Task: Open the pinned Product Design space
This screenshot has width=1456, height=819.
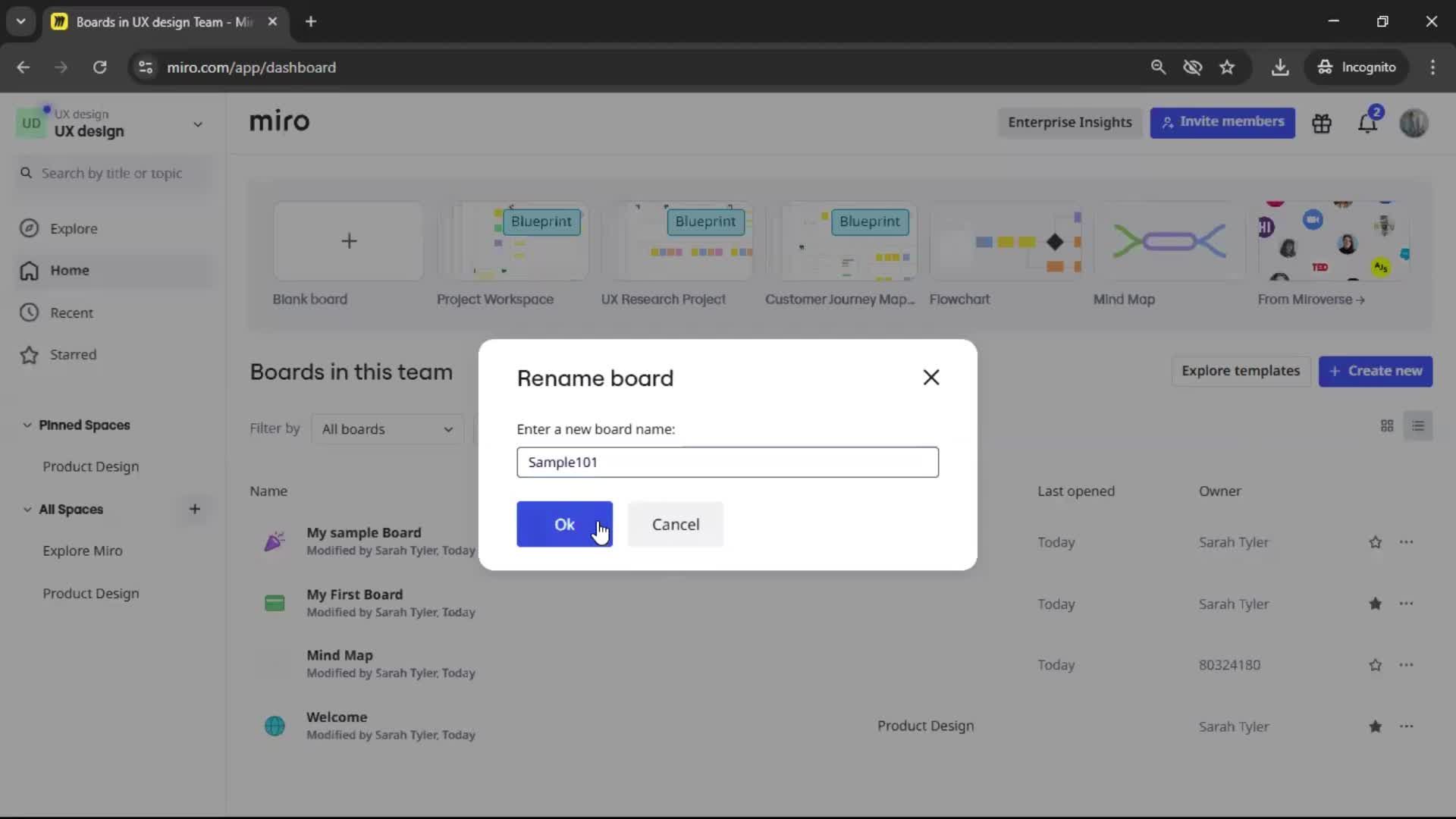Action: [x=91, y=466]
